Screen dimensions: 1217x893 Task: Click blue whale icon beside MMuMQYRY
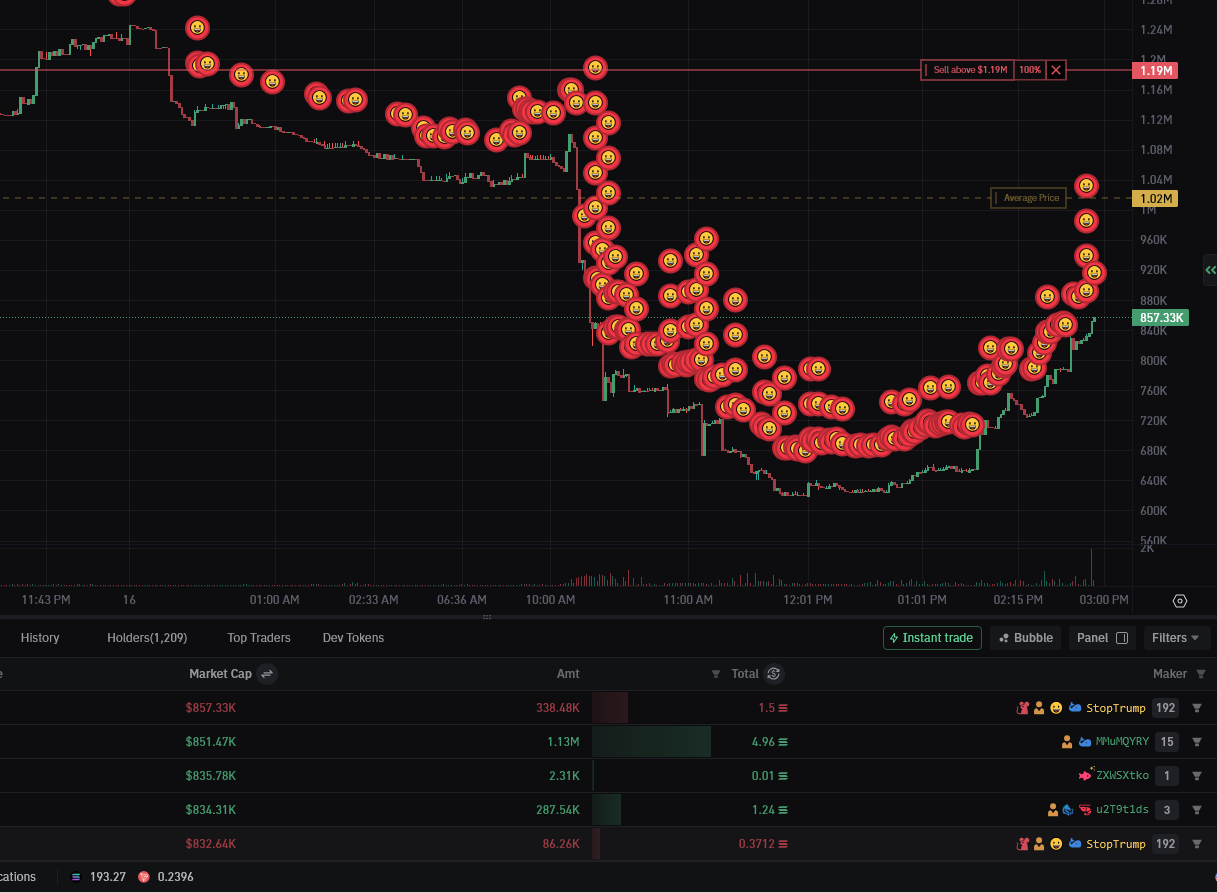(1085, 742)
